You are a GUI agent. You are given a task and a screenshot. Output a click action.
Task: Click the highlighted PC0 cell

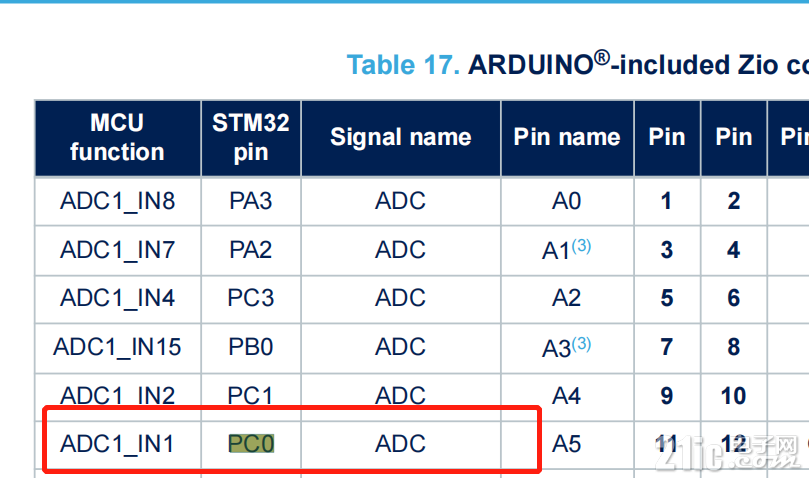pyautogui.click(x=251, y=444)
